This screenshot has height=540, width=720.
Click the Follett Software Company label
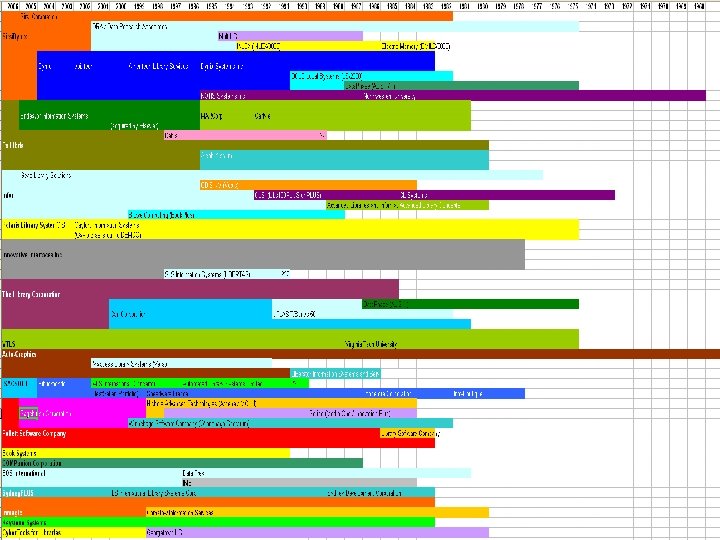pos(34,433)
